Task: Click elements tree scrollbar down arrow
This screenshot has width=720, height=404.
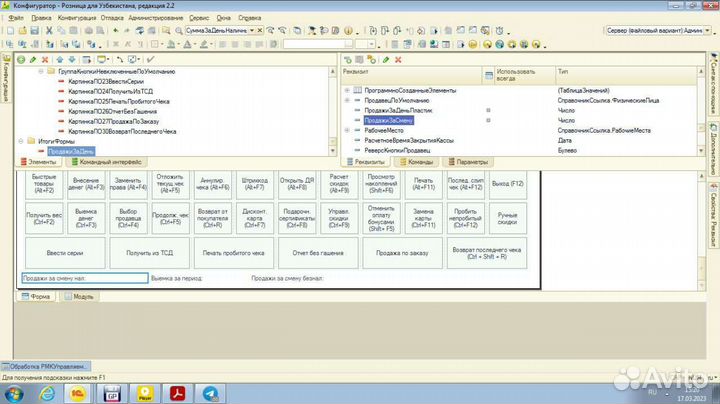Action: [333, 151]
